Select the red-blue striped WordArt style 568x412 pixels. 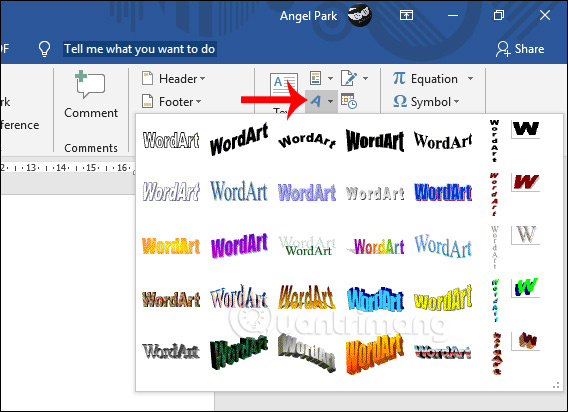click(x=443, y=352)
